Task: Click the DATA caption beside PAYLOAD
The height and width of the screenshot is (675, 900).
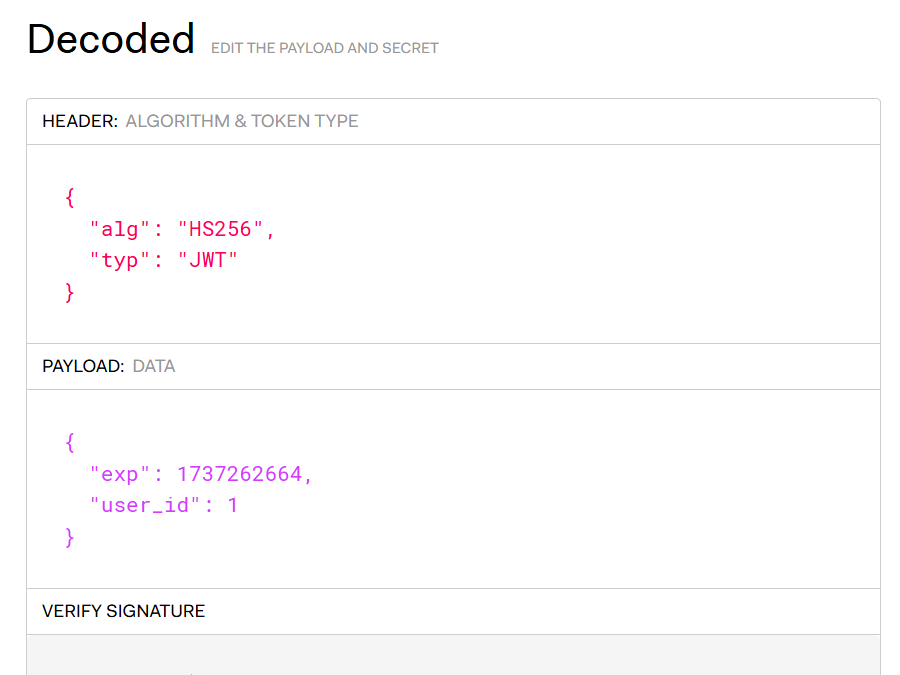Action: coord(153,366)
